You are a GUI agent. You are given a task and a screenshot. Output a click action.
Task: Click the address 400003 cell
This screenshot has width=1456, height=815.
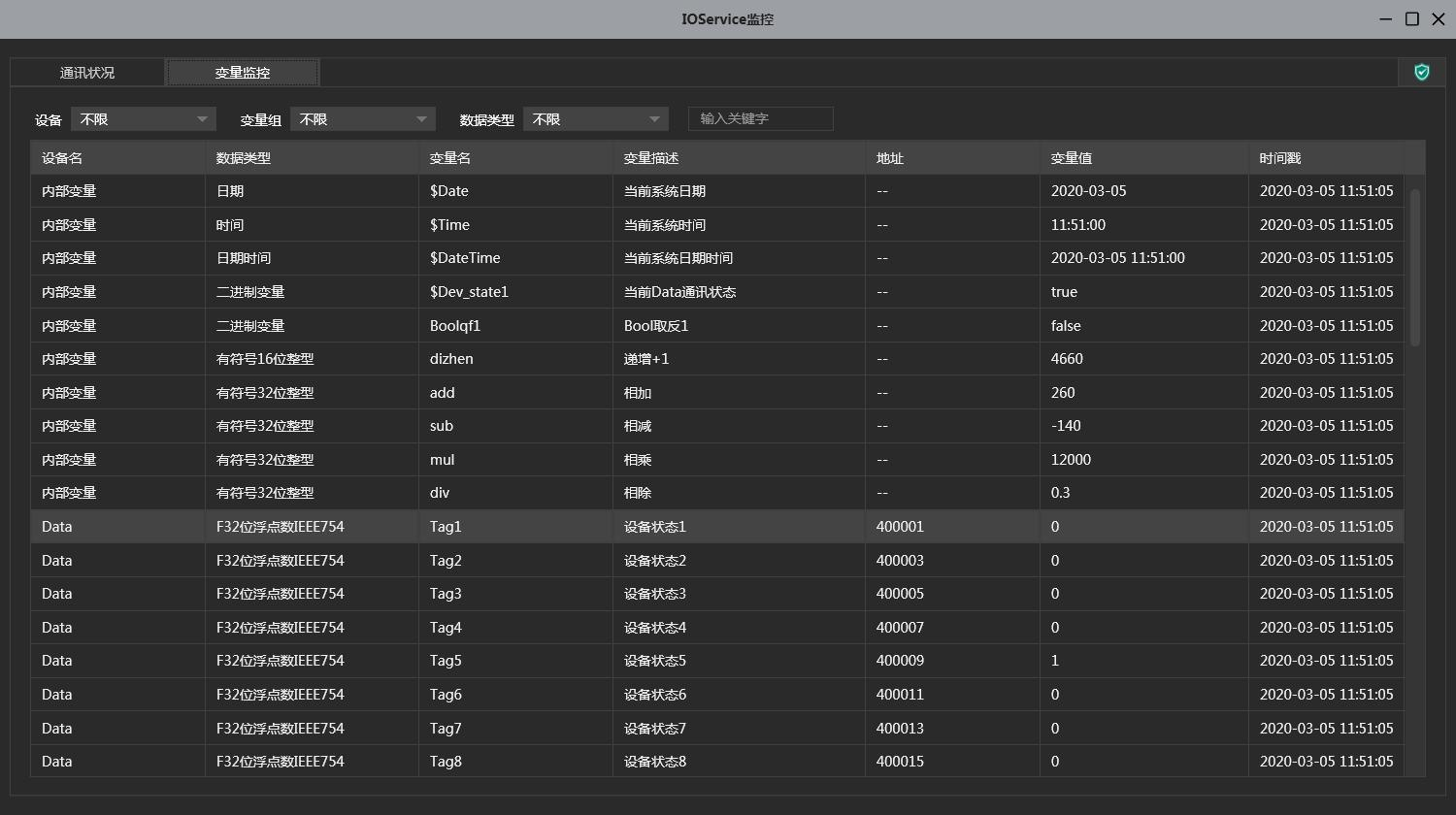pyautogui.click(x=952, y=561)
